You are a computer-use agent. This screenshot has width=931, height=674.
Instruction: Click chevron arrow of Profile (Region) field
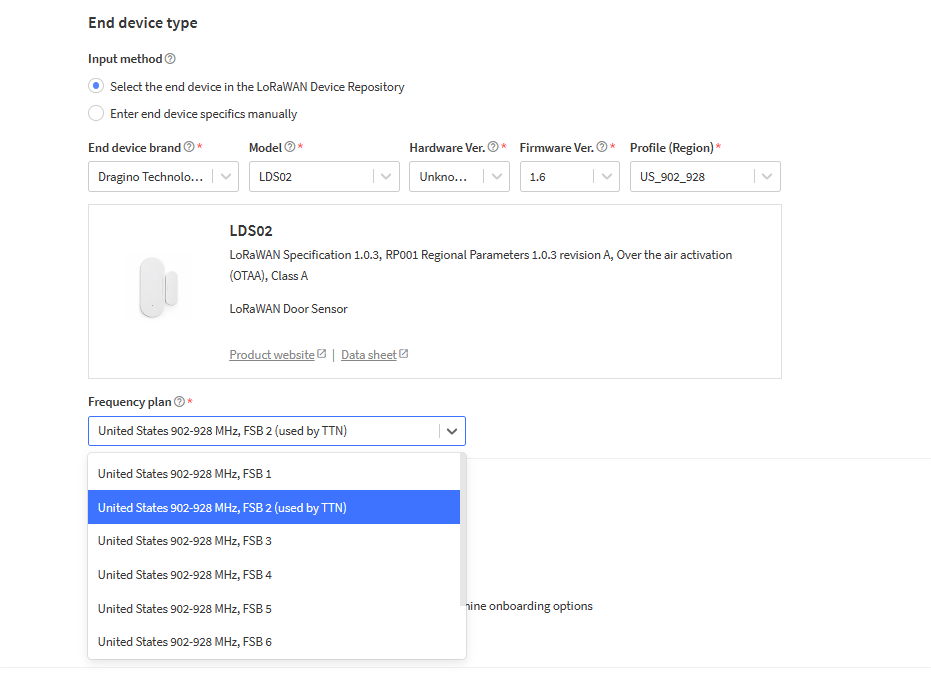pos(767,176)
